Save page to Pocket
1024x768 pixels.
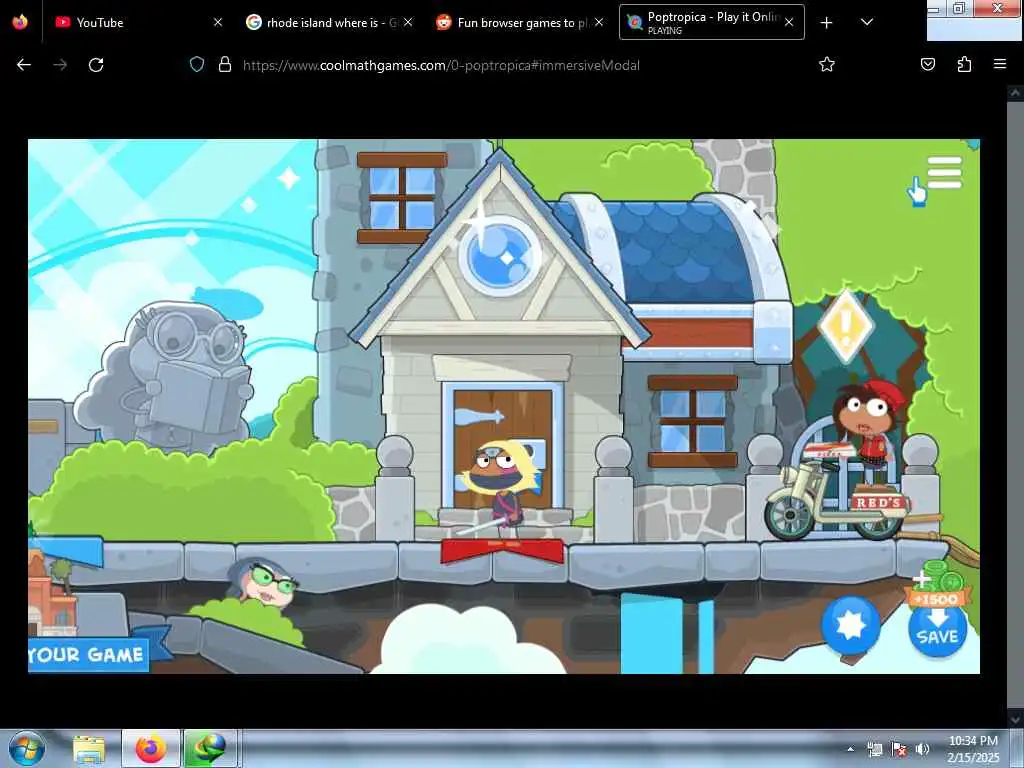[x=928, y=65]
